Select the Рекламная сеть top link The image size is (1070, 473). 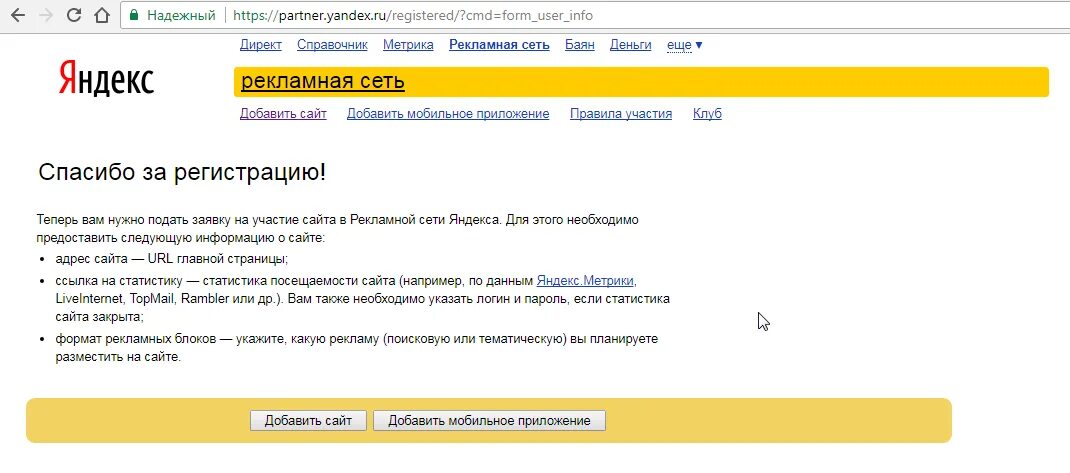pyautogui.click(x=499, y=45)
